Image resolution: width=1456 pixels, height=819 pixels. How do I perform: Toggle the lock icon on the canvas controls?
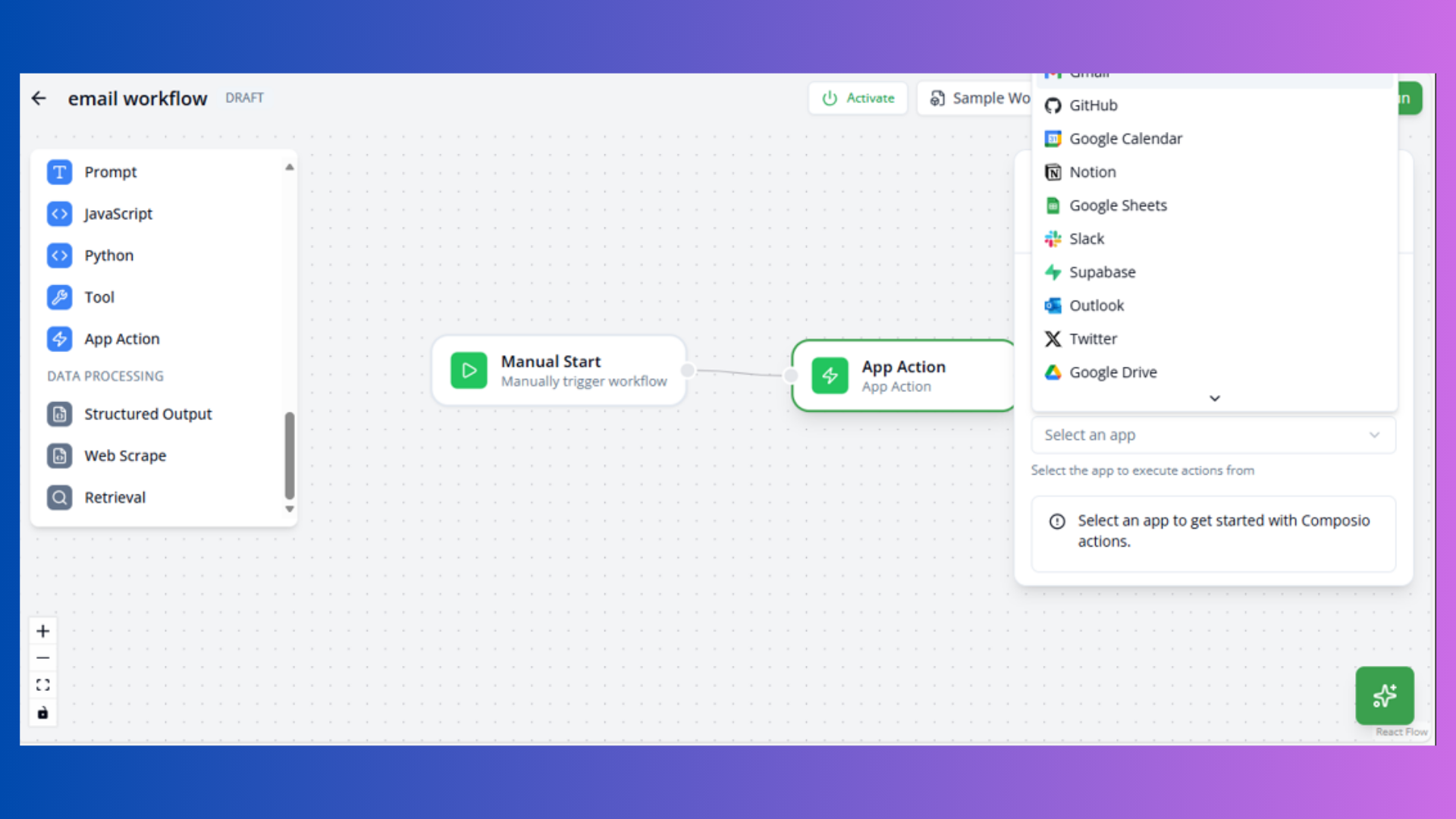click(42, 712)
